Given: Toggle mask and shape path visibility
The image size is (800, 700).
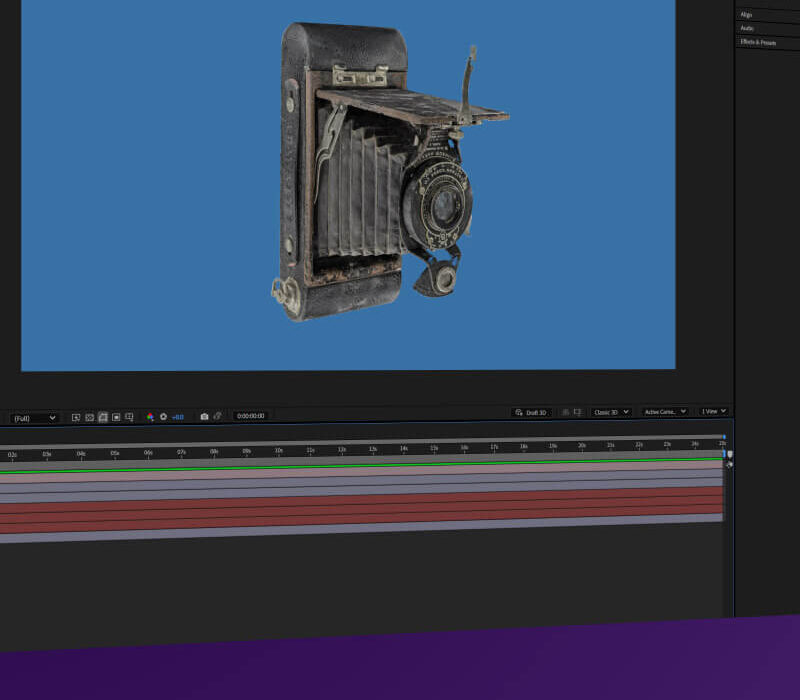Looking at the screenshot, I should (103, 417).
